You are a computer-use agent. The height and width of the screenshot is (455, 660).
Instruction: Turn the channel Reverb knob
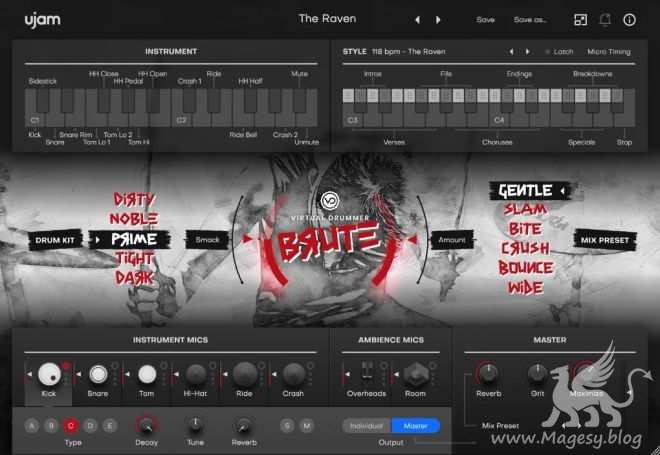coord(244,426)
